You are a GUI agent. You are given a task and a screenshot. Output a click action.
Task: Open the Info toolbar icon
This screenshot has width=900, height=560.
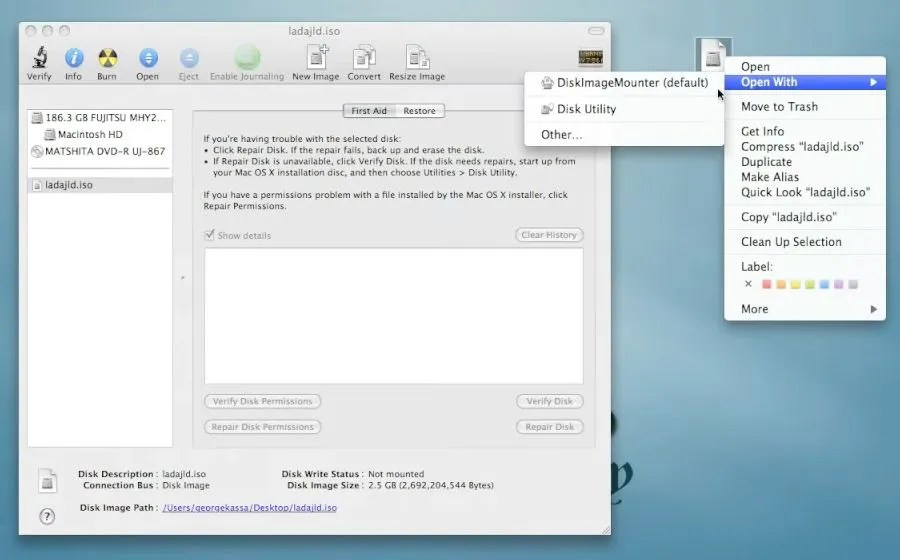73,57
